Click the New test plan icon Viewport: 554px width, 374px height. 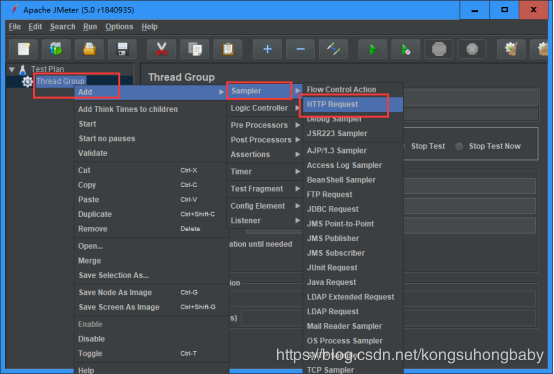(23, 49)
